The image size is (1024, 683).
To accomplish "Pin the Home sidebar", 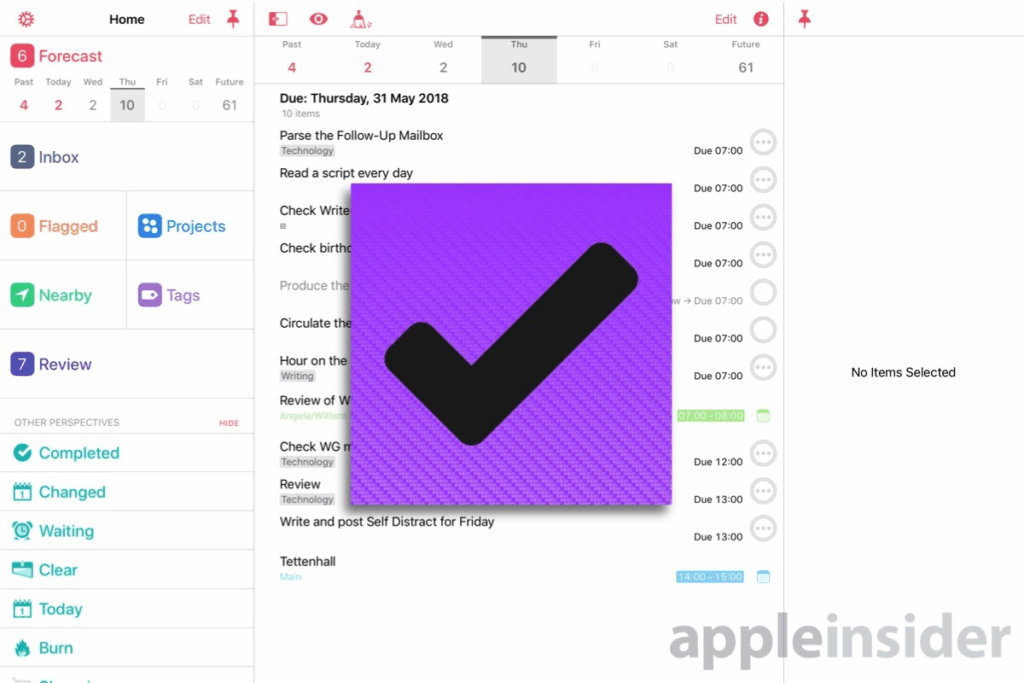I will pos(233,19).
